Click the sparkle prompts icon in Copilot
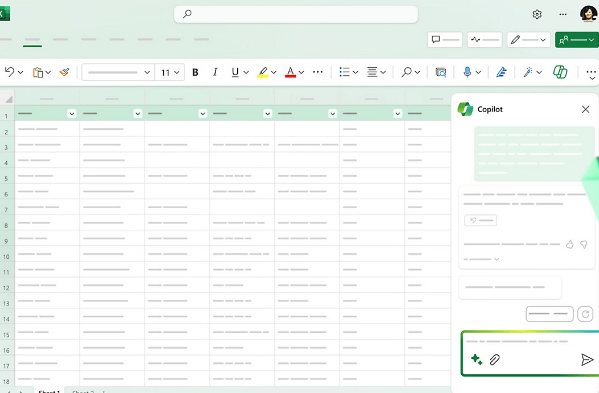Screen dimensions: 599x393 coord(476,359)
